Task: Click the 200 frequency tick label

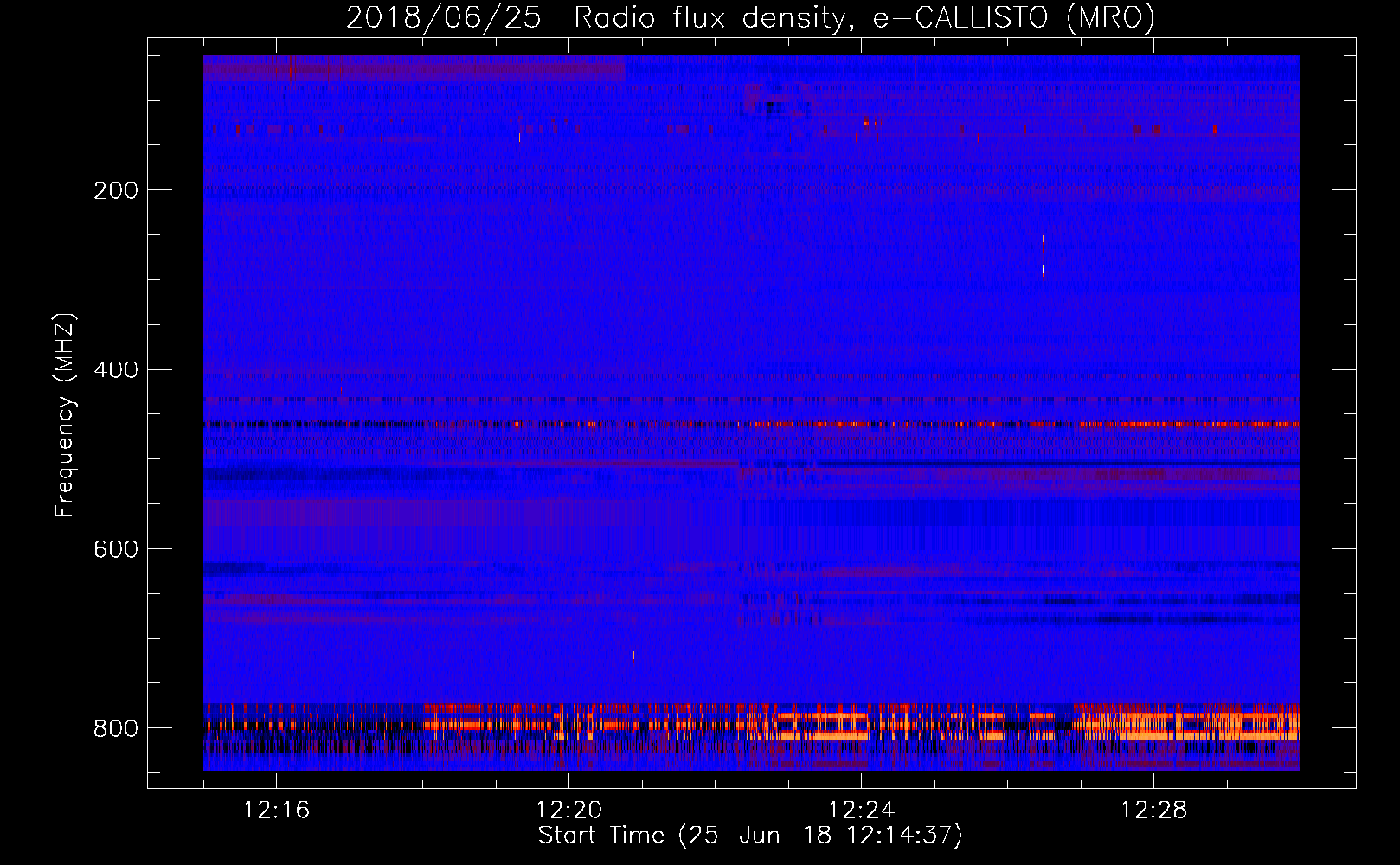Action: 116,190
